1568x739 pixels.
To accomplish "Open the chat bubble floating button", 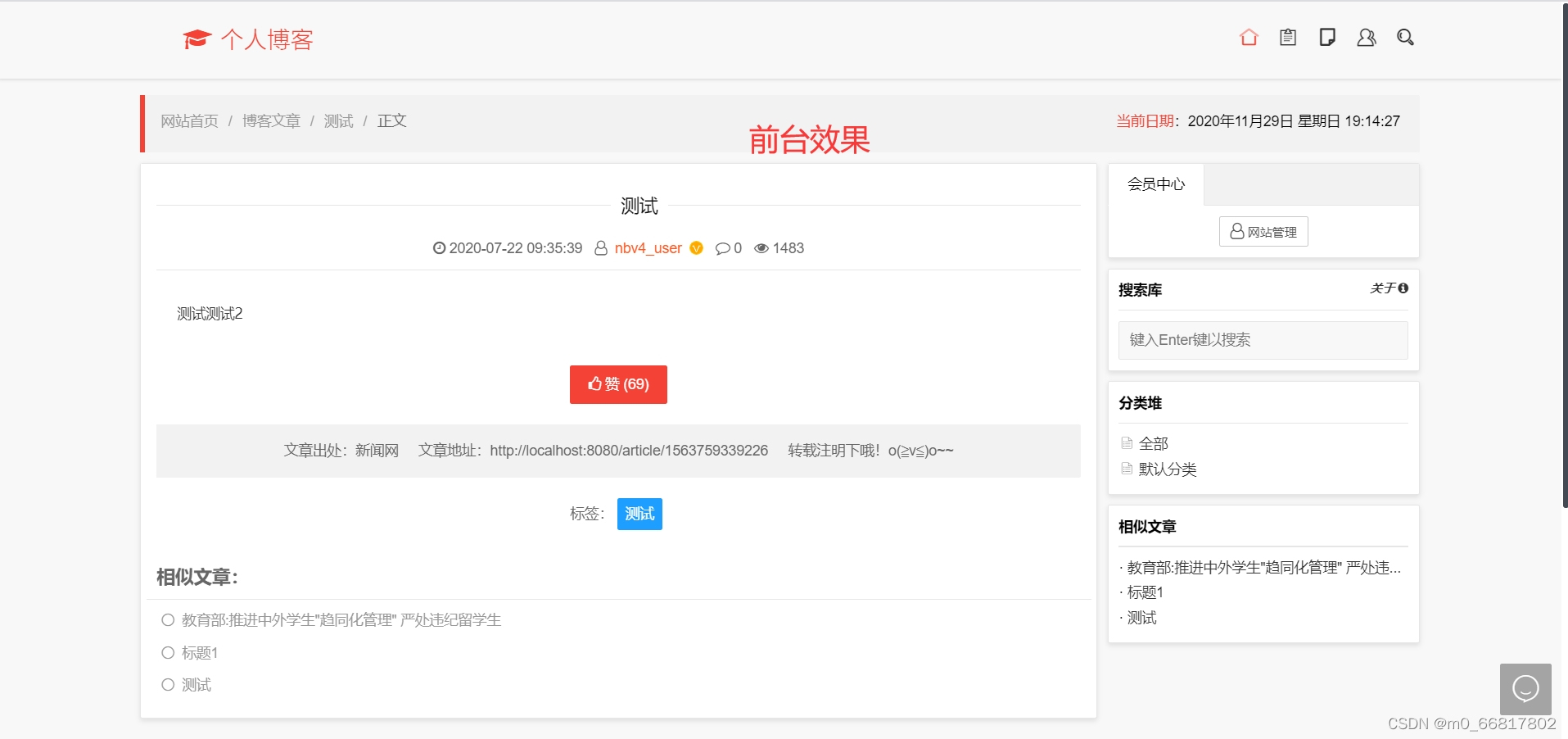I will coord(1525,689).
